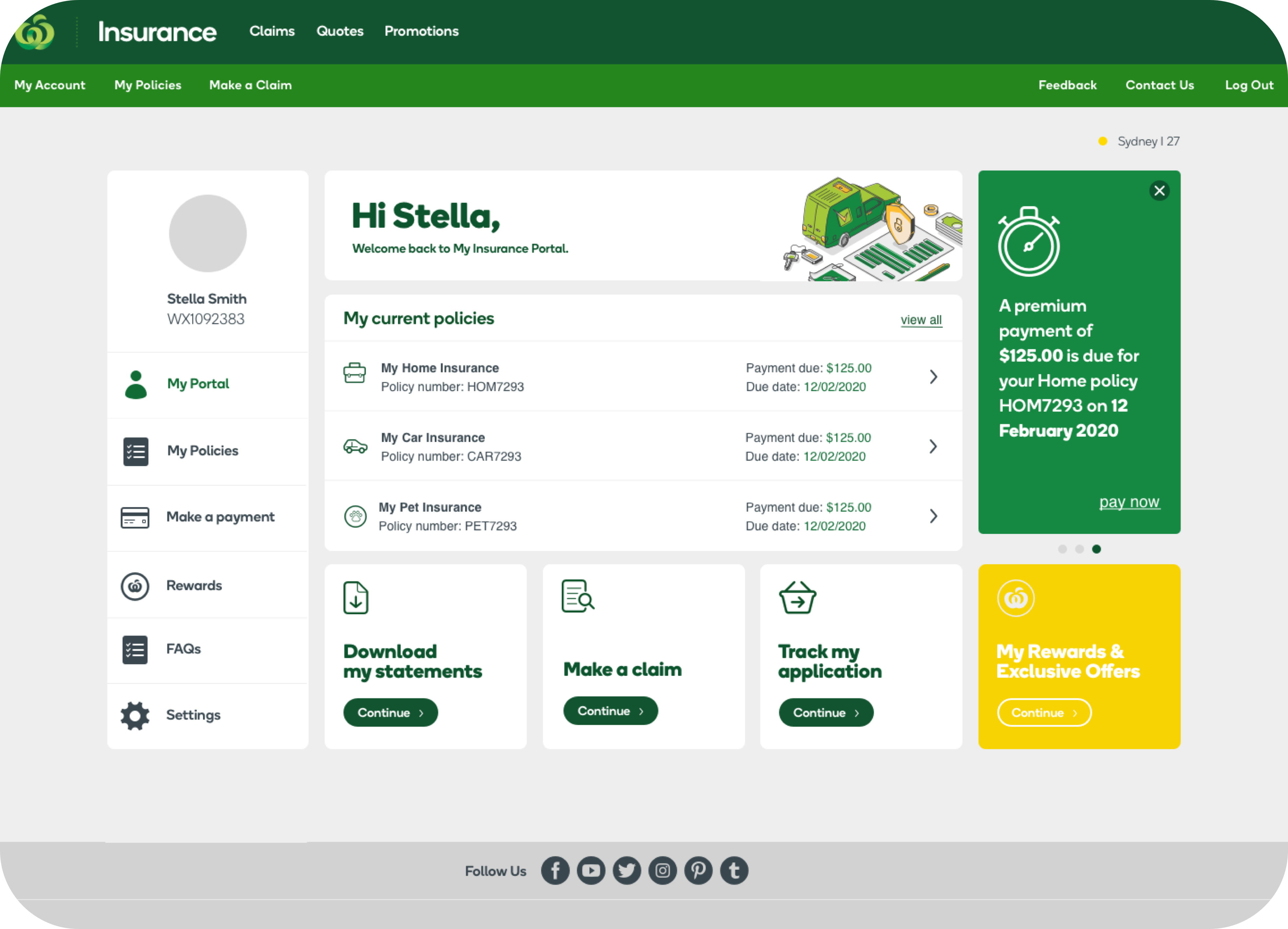Expand My Car Insurance policy chevron

point(933,447)
